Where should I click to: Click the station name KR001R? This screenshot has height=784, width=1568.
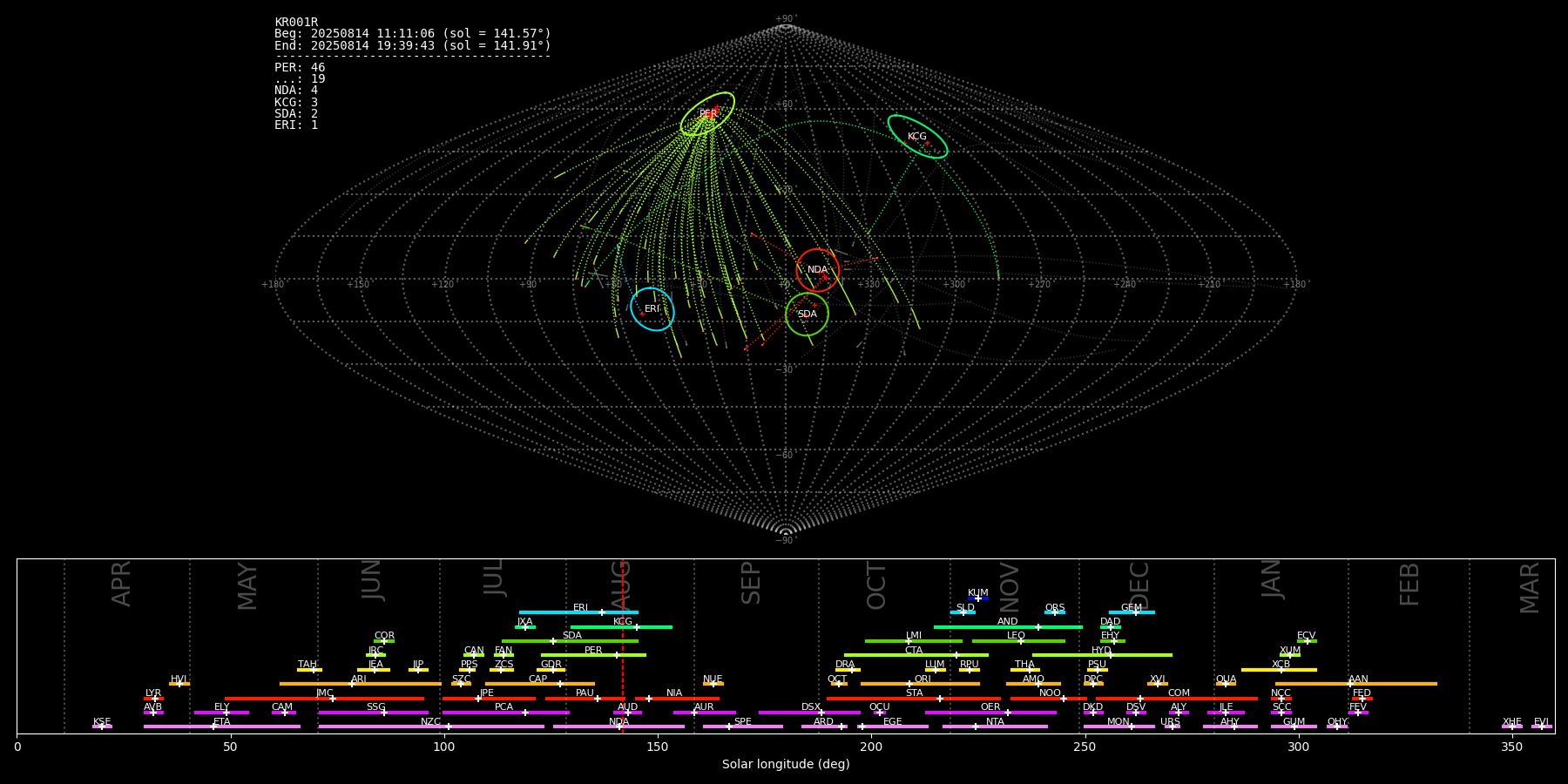click(x=296, y=23)
